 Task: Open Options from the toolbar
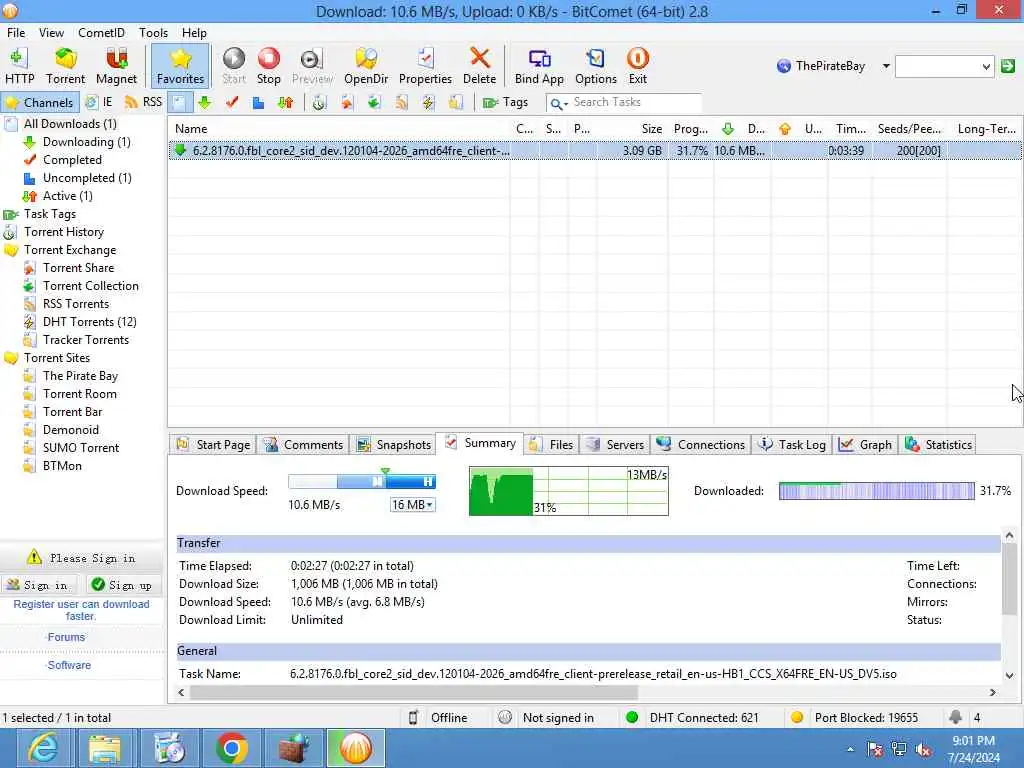pyautogui.click(x=596, y=66)
